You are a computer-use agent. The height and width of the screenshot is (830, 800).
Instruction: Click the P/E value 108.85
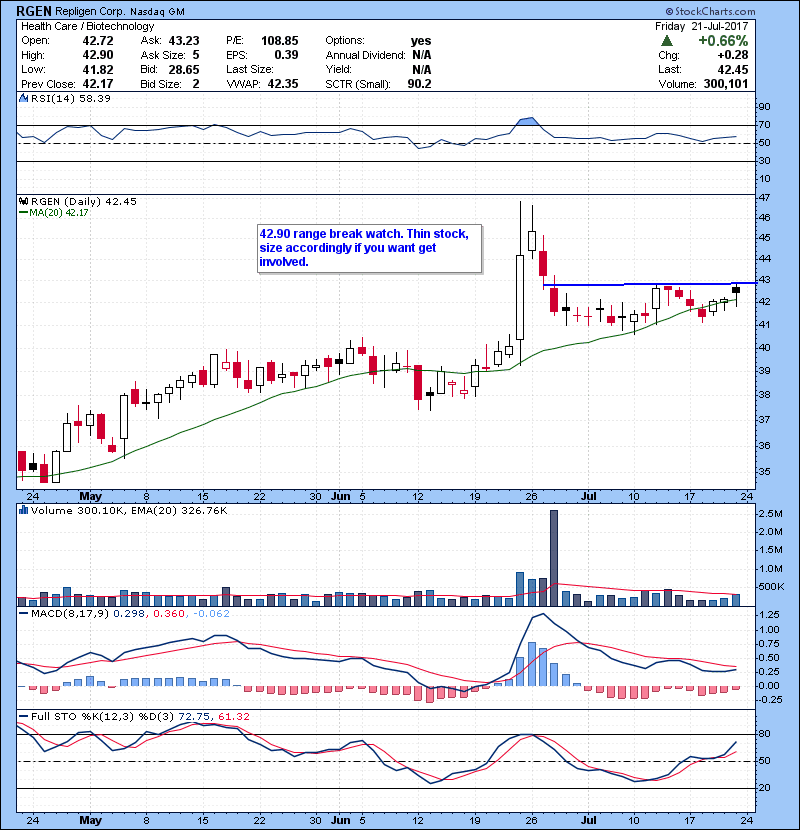[x=280, y=41]
